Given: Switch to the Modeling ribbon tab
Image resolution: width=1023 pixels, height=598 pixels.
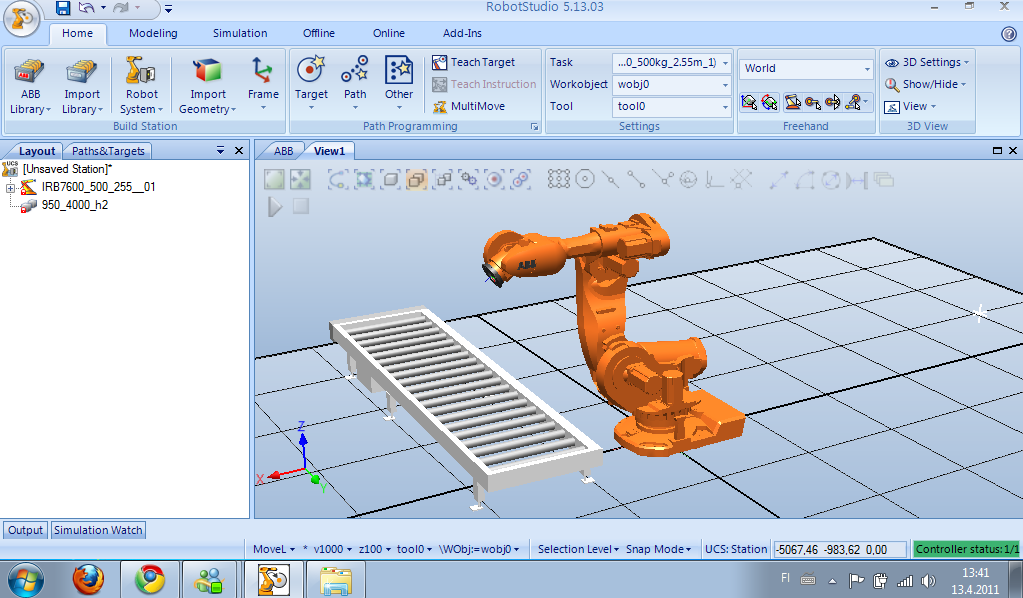Looking at the screenshot, I should click(x=153, y=33).
